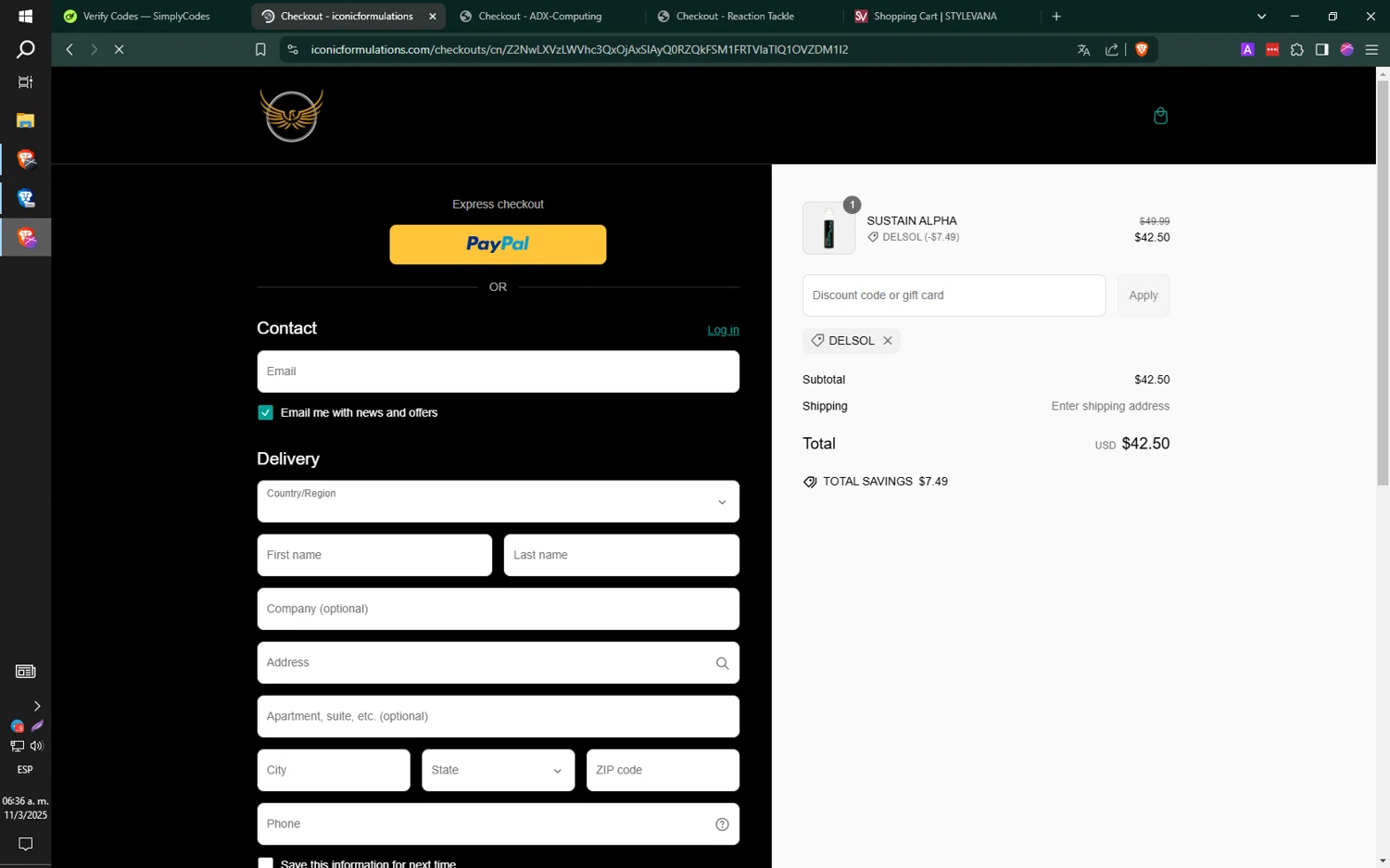Click the Address field search icon
This screenshot has height=868, width=1390.
[x=722, y=663]
